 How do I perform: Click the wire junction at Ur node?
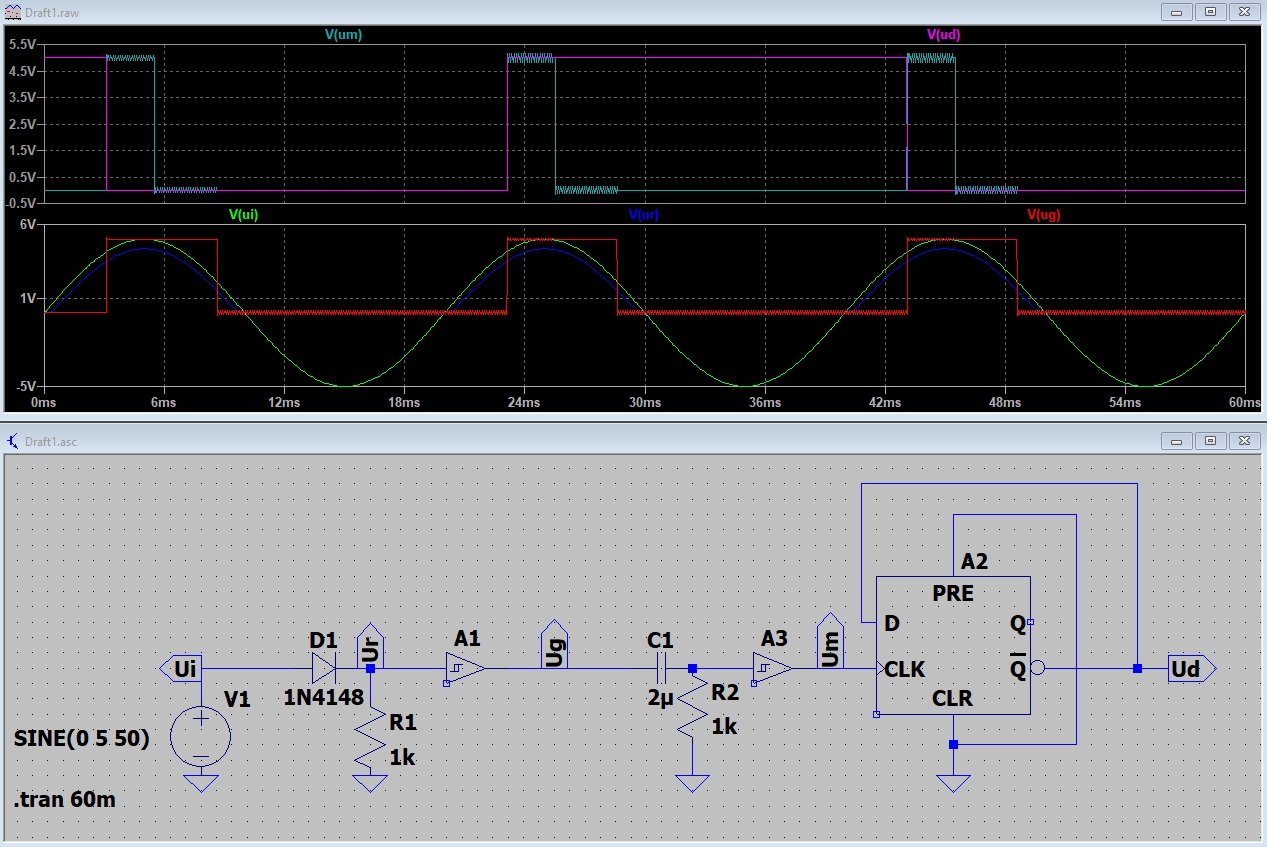(371, 668)
